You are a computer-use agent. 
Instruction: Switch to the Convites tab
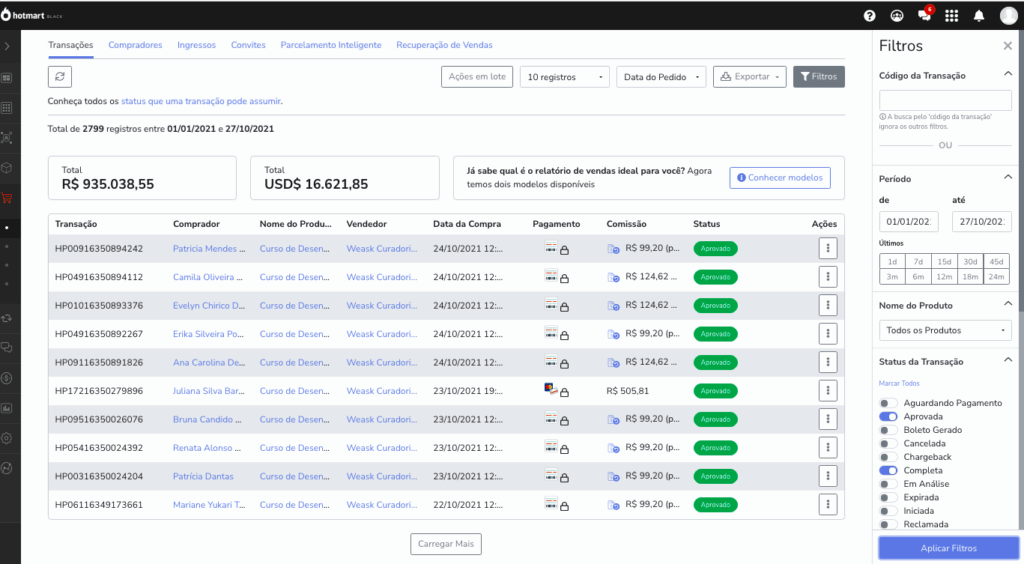tap(248, 45)
